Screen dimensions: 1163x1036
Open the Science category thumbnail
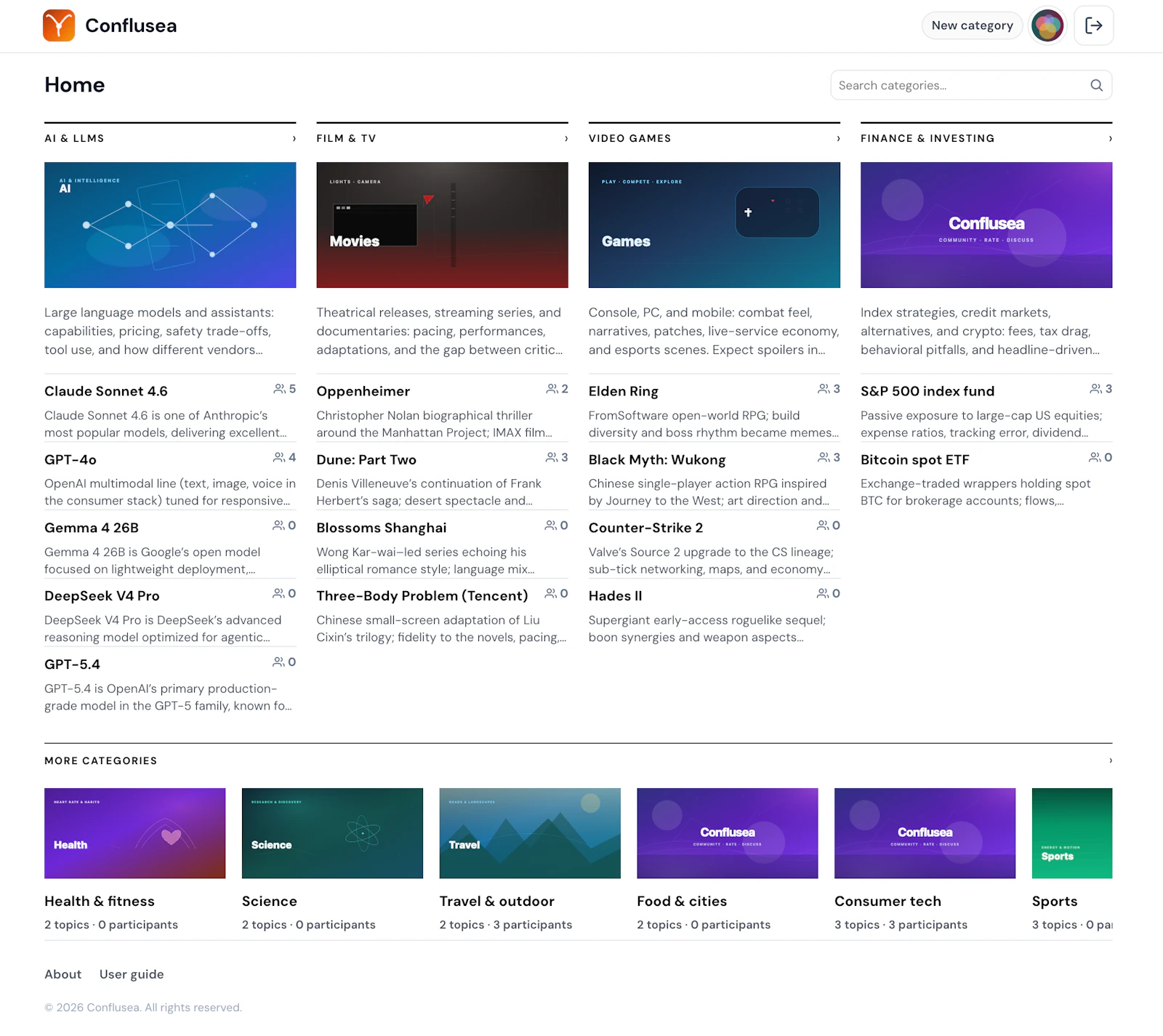pyautogui.click(x=332, y=833)
